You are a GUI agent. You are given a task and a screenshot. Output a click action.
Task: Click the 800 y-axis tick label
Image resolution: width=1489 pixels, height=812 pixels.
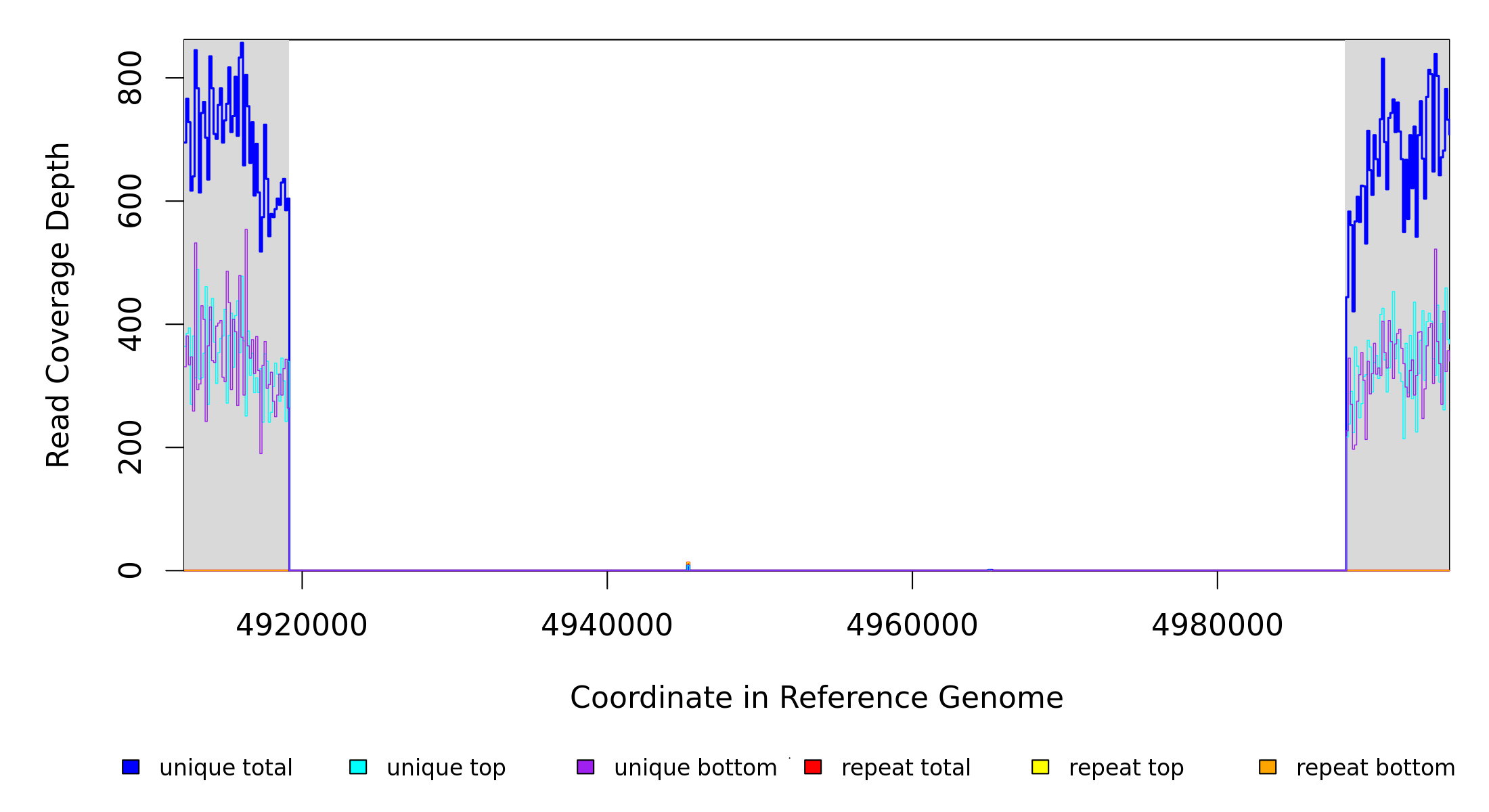pyautogui.click(x=130, y=78)
